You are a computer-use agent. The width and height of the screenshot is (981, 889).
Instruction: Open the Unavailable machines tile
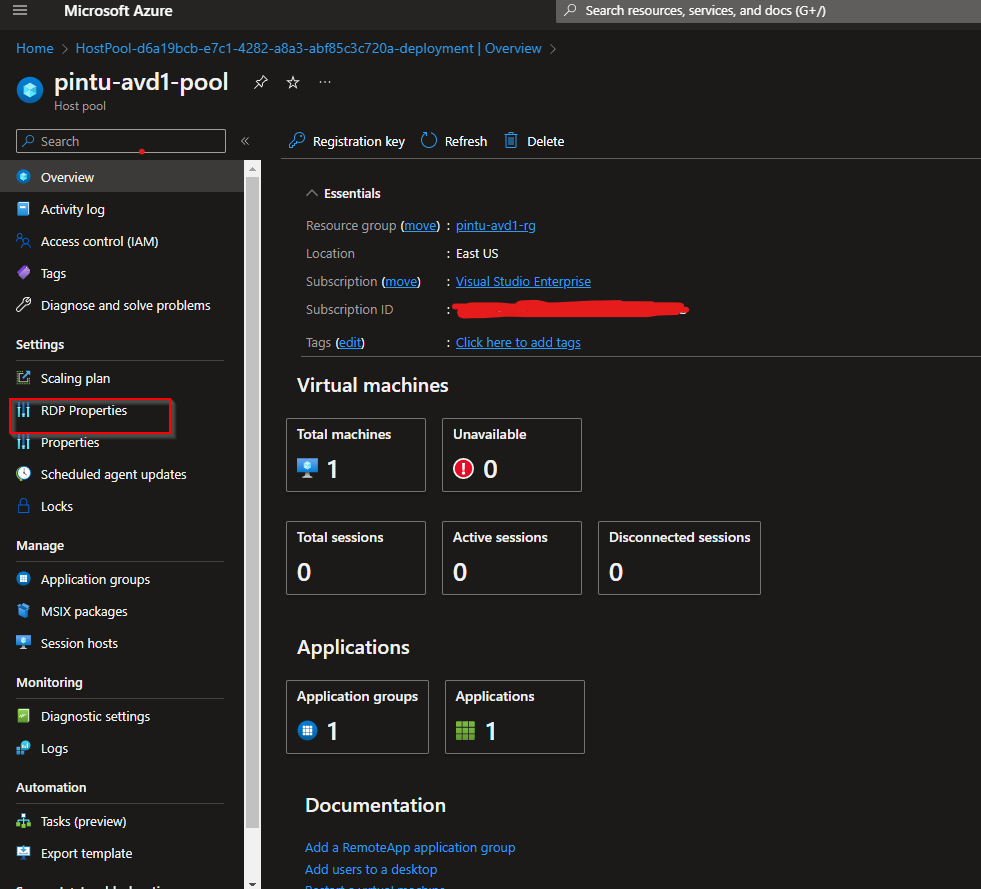click(512, 455)
